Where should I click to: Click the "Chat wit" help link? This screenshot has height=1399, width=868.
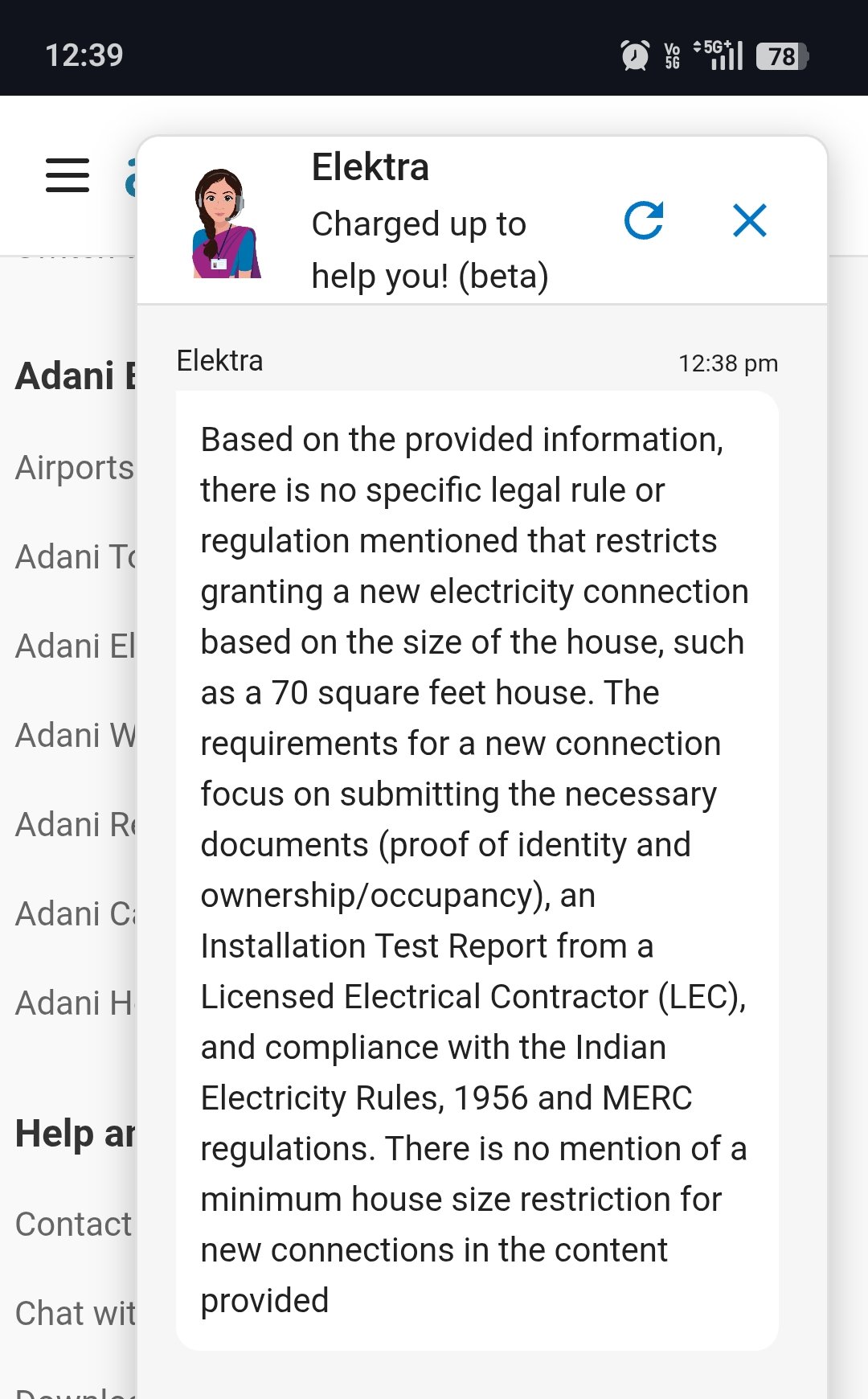point(76,1314)
